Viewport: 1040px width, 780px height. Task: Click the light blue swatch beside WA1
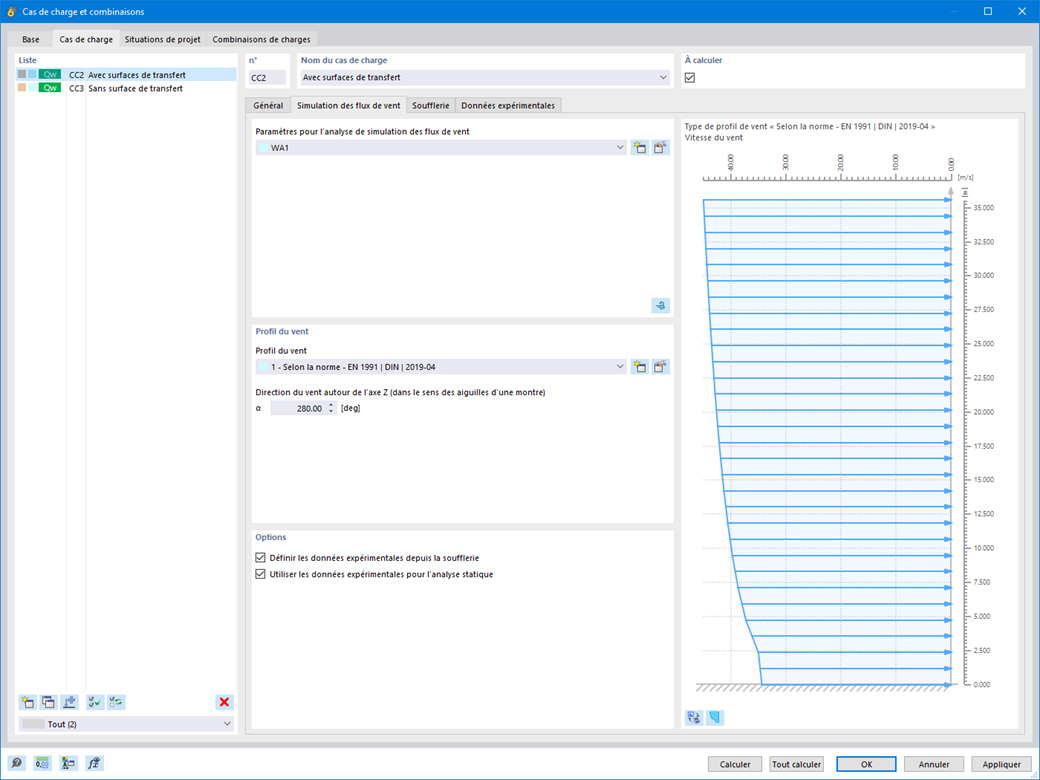[x=263, y=147]
